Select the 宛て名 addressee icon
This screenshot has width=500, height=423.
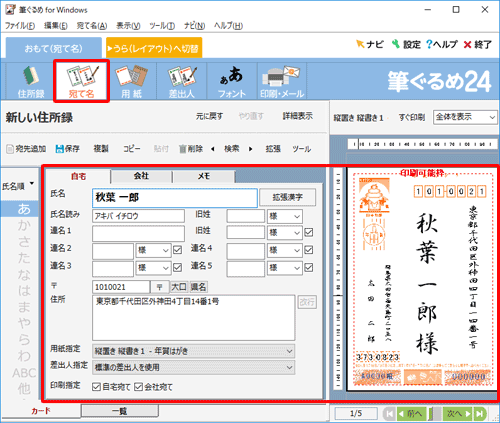coord(81,81)
